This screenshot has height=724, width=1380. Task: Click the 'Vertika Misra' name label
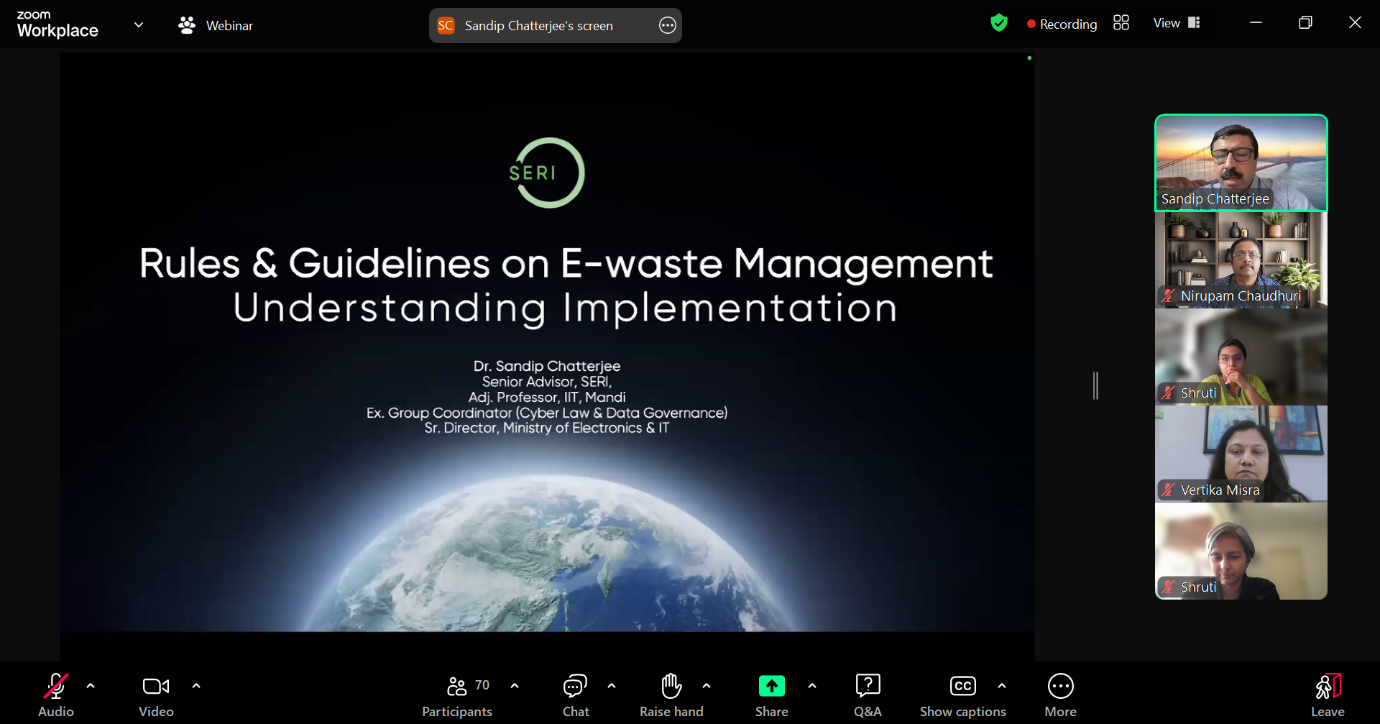(x=1220, y=490)
